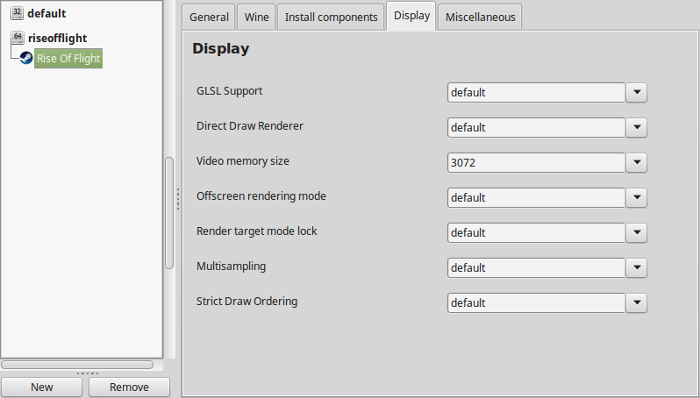
Task: Select the Rise Of Flight shortcut entry
Action: coord(68,58)
